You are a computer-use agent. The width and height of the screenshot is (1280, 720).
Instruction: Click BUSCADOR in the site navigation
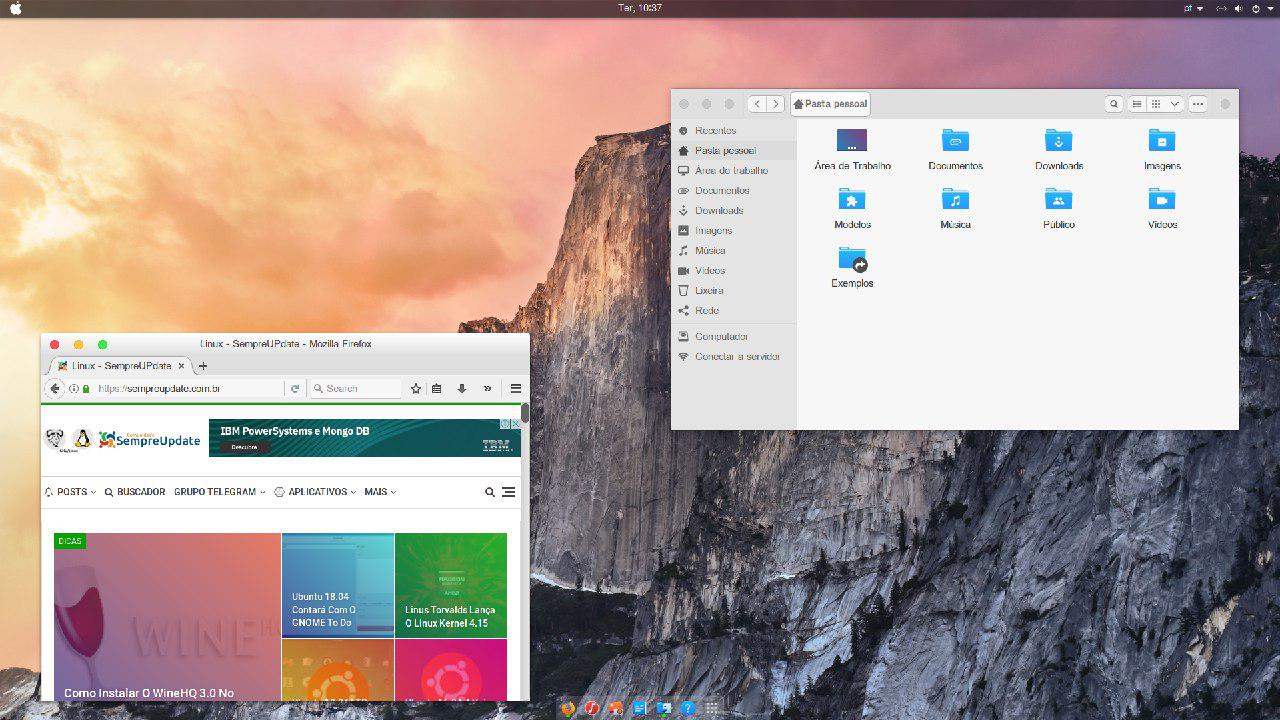(134, 492)
